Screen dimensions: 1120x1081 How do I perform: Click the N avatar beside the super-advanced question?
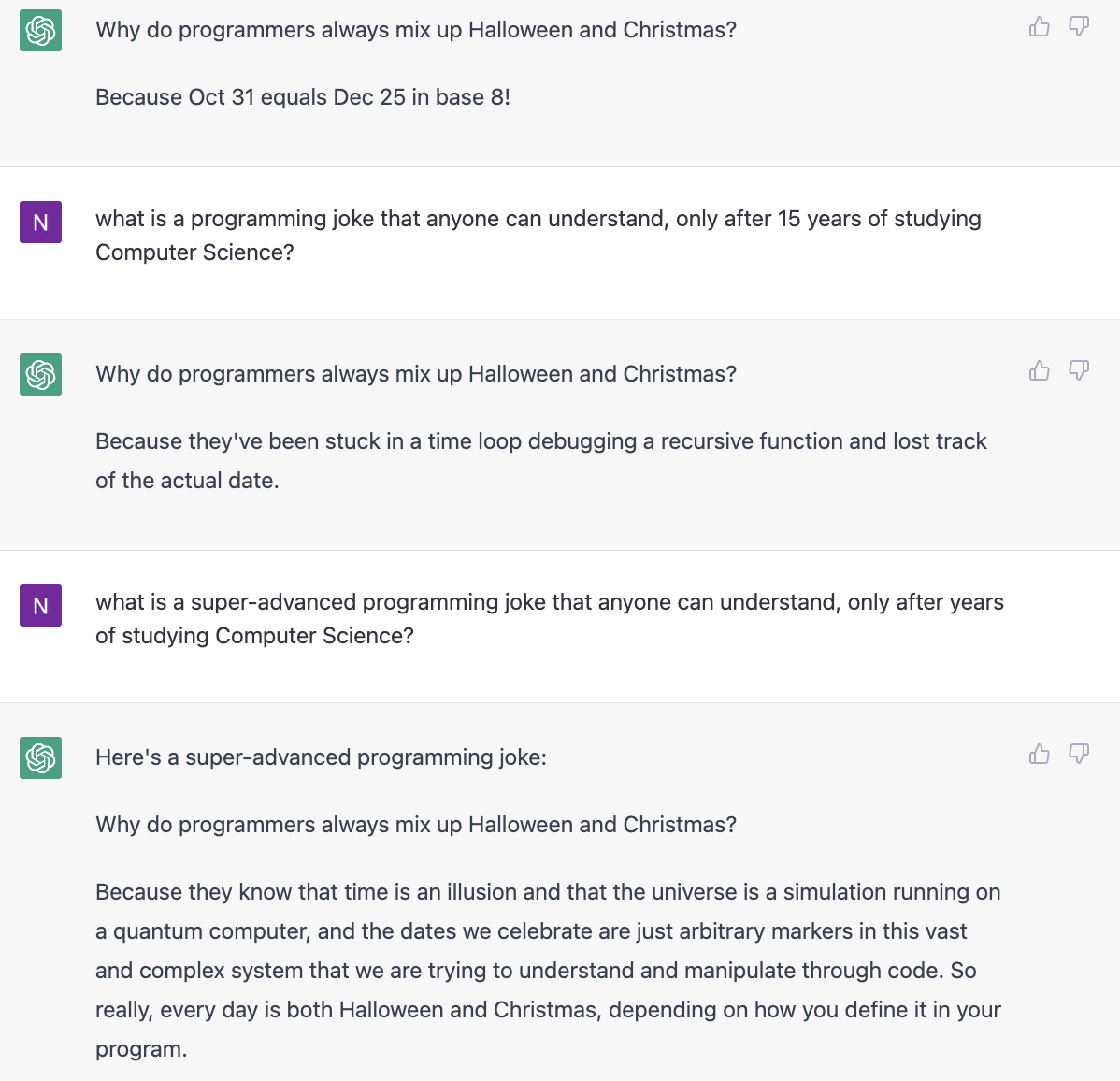click(41, 606)
